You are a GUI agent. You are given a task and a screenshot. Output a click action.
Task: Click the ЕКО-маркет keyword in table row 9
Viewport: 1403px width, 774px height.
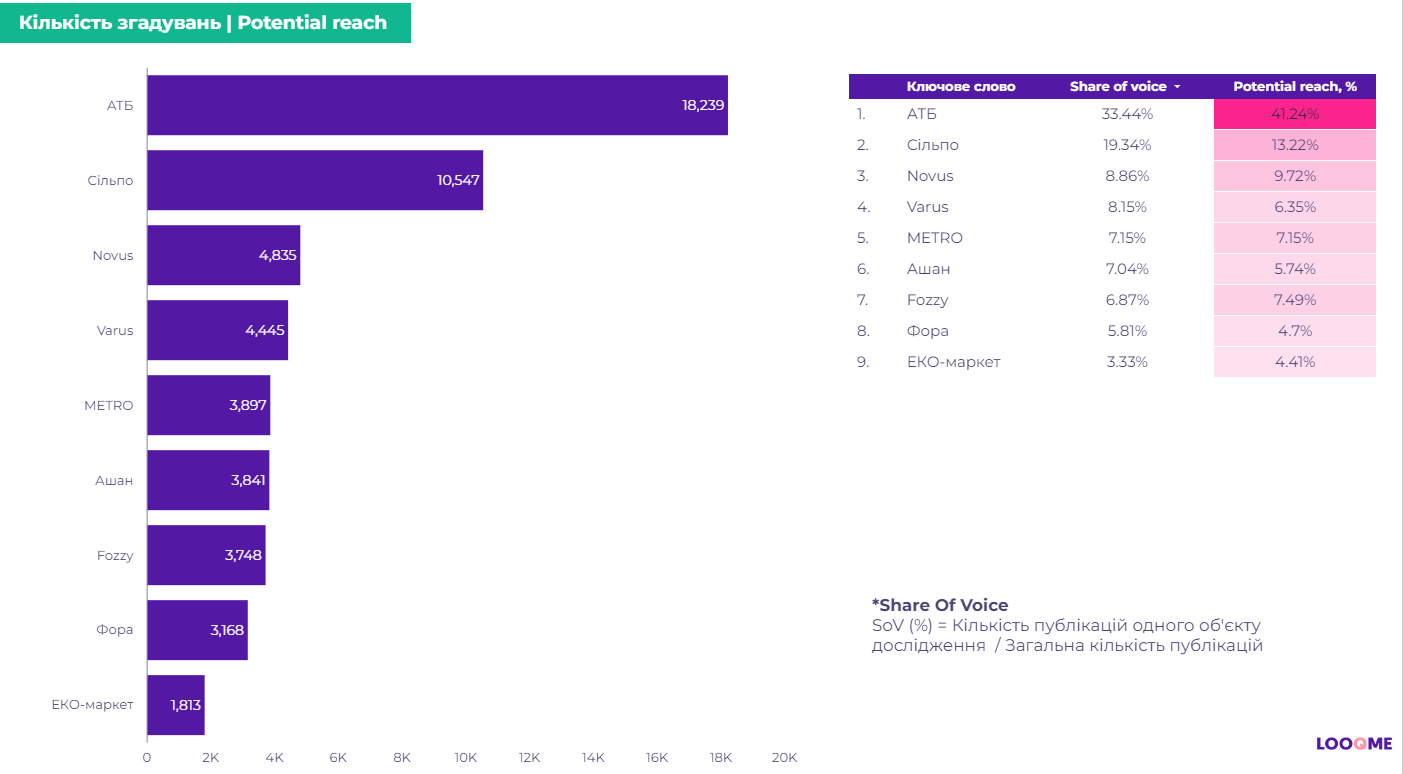pos(953,362)
